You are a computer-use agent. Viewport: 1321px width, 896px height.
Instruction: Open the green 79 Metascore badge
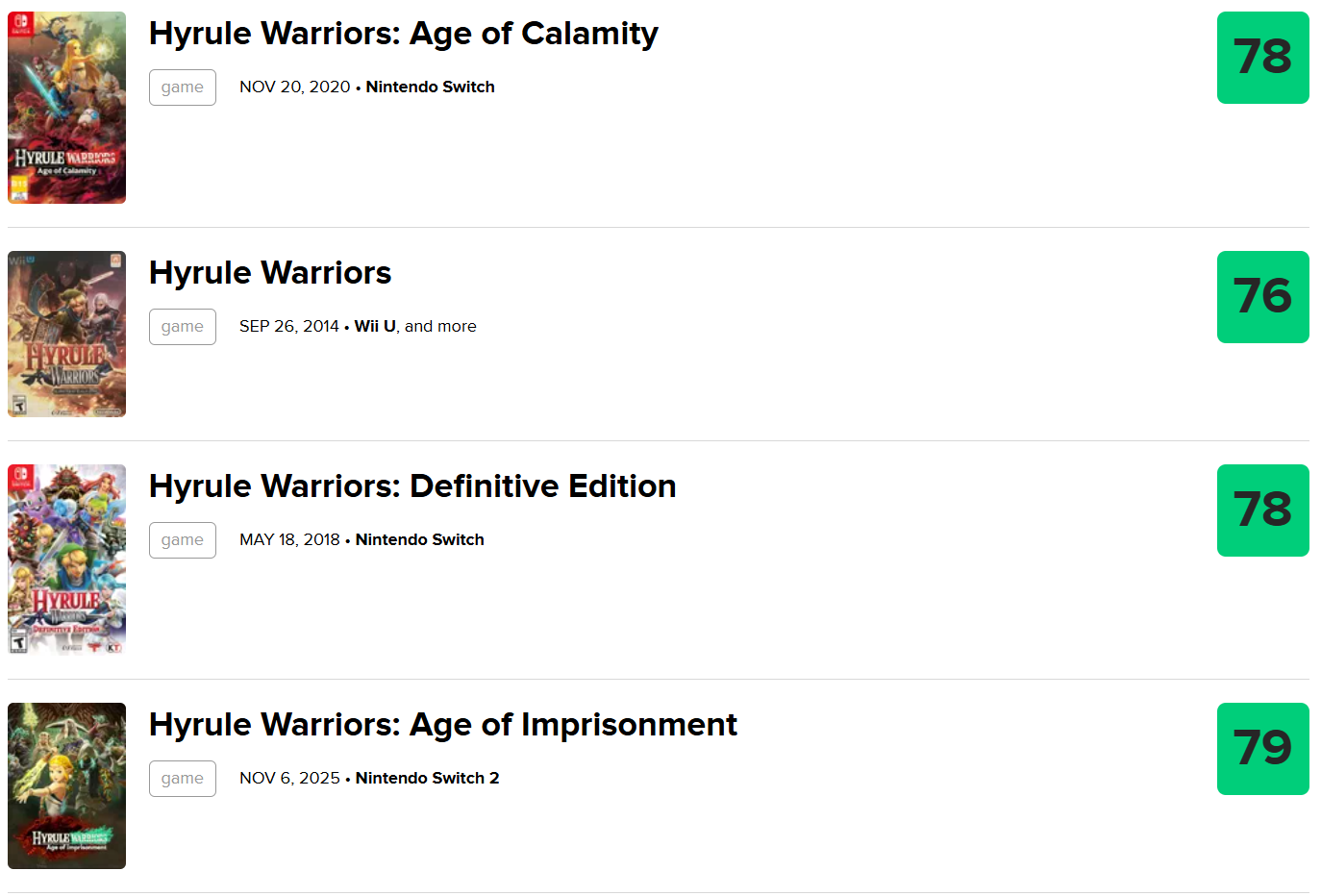1262,749
